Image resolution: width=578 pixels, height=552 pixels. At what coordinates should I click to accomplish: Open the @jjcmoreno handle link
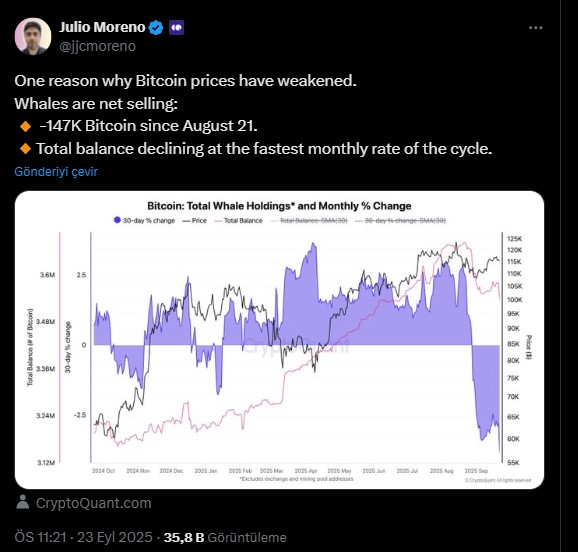click(97, 46)
